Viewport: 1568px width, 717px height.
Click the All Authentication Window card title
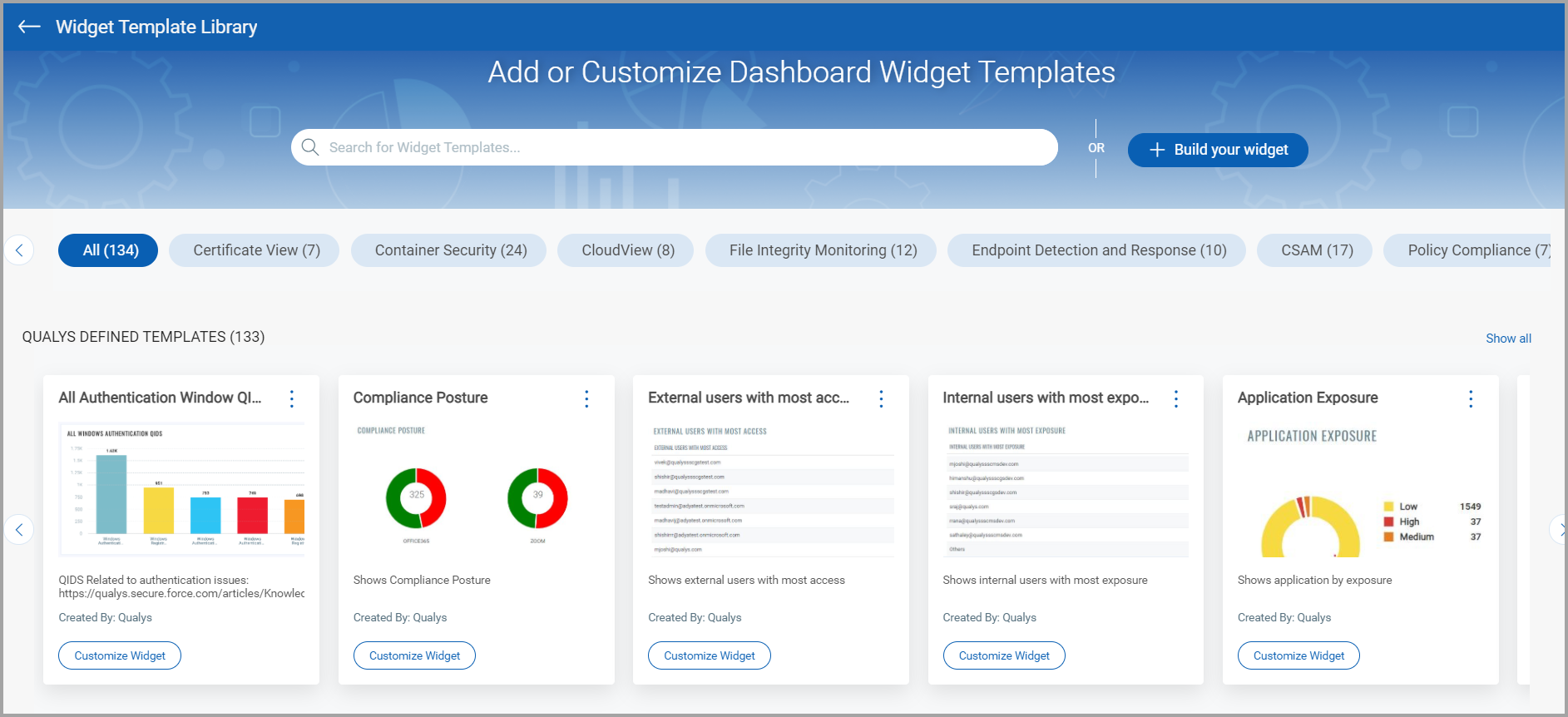click(x=160, y=398)
